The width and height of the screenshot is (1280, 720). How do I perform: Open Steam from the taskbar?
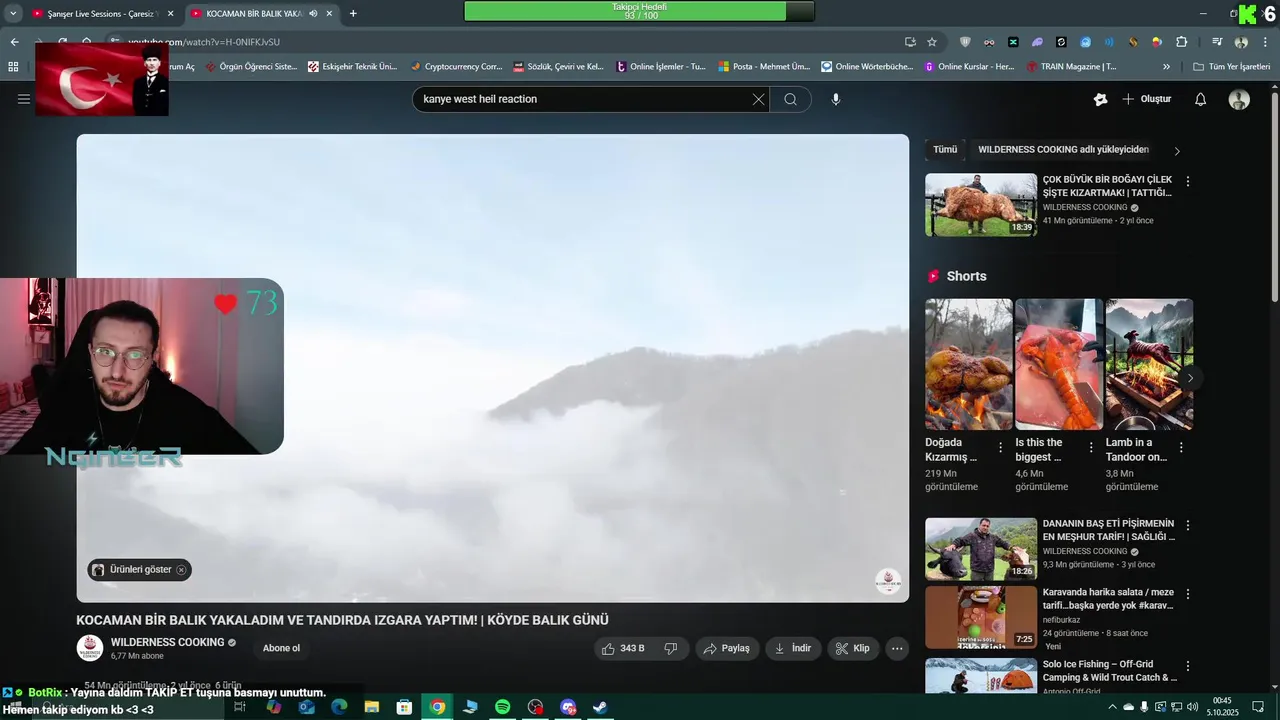pyautogui.click(x=600, y=707)
